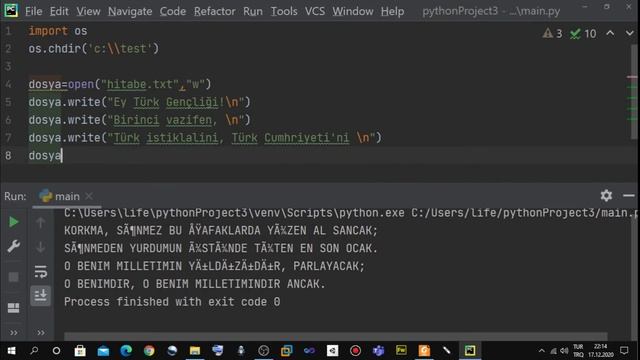Open OBS Studio from taskbar
Image resolution: width=640 pixels, height=360 pixels.
tap(264, 351)
